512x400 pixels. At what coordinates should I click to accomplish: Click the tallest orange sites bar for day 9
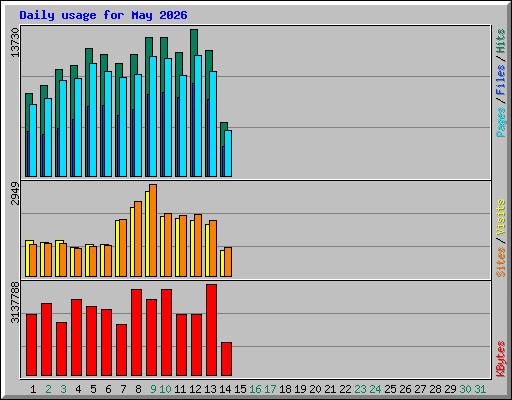click(x=153, y=230)
